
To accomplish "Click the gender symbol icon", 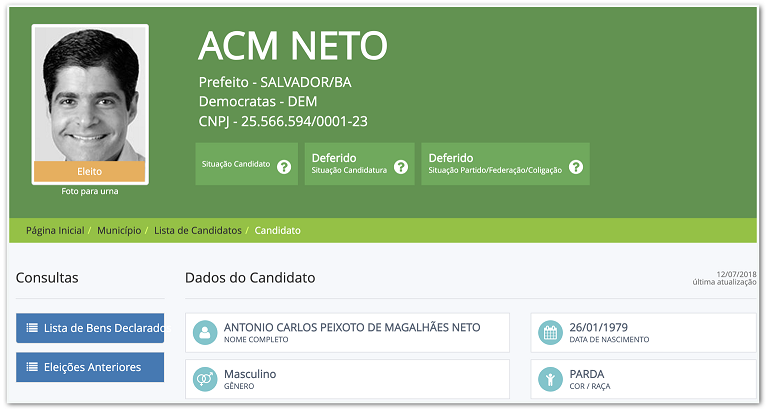I will (x=204, y=379).
